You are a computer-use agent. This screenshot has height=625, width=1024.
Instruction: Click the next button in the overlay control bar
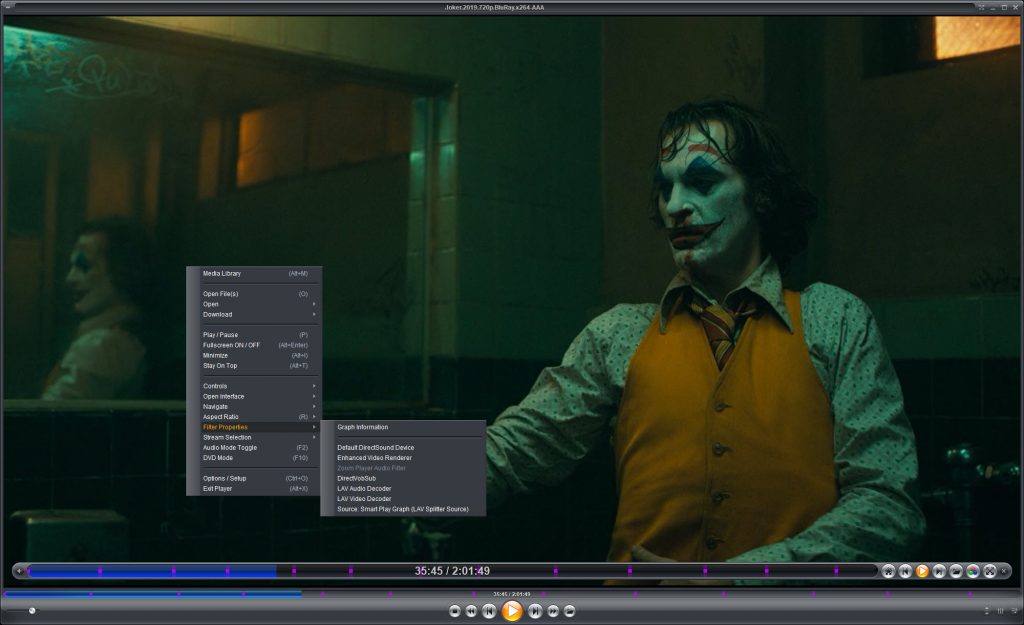(939, 571)
